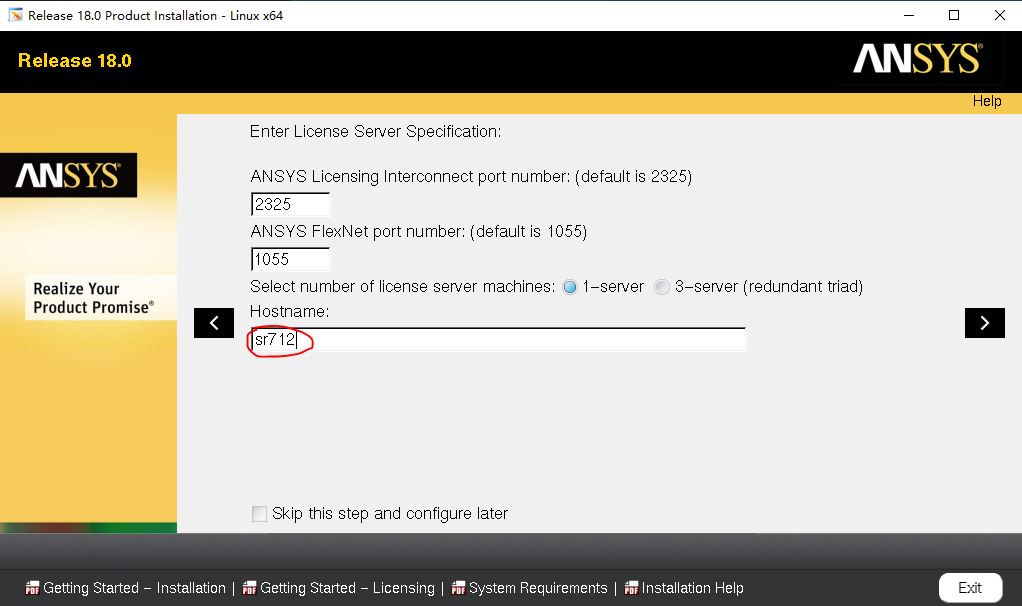Open PDF icon for Installation Help
Viewport: 1022px width, 606px height.
pos(631,588)
